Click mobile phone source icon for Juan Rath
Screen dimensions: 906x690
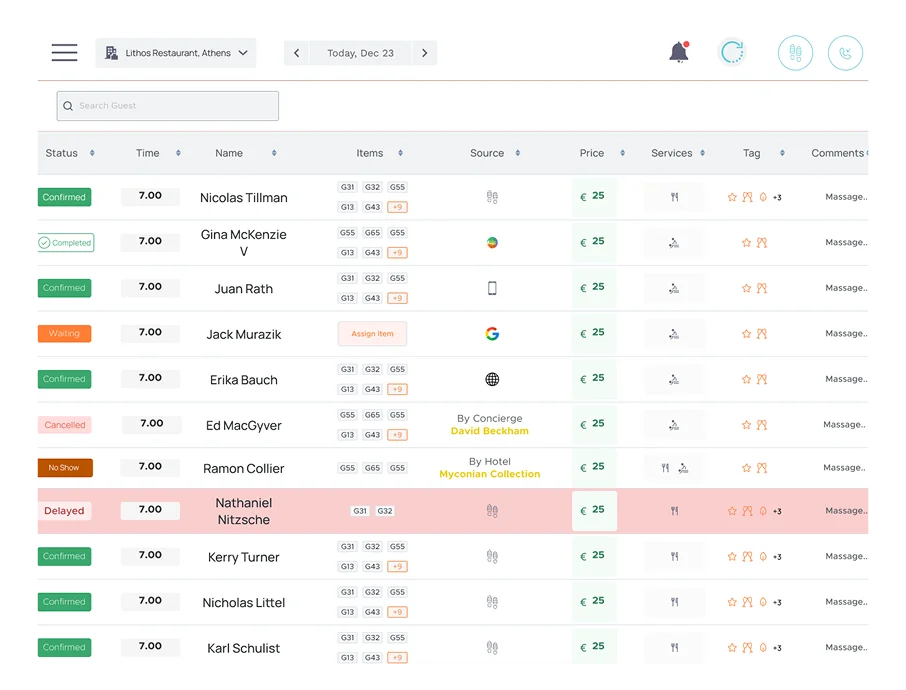point(492,288)
